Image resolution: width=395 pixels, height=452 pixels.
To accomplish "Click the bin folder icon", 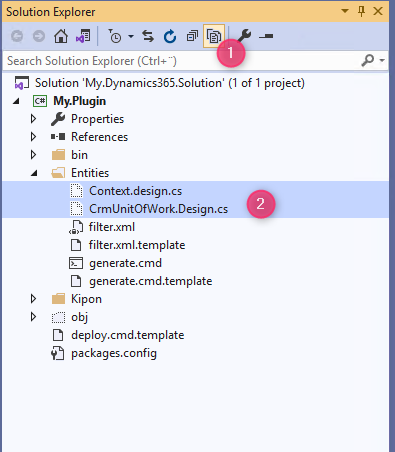I will click(x=58, y=155).
